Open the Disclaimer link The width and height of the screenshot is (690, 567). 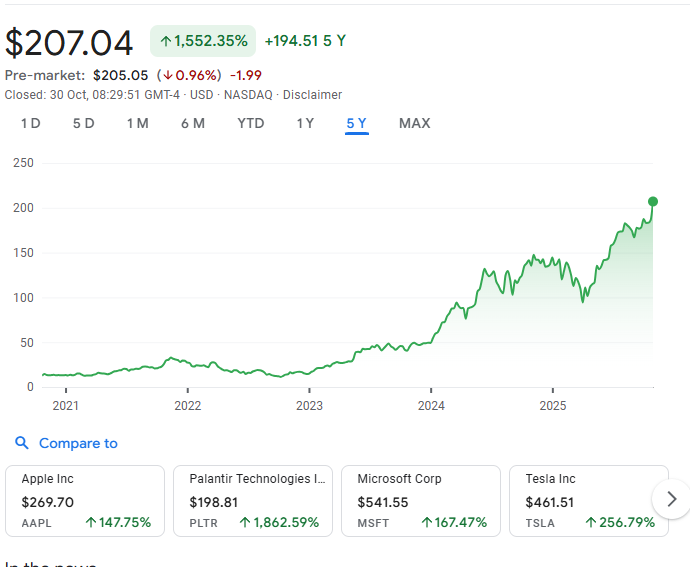[312, 95]
